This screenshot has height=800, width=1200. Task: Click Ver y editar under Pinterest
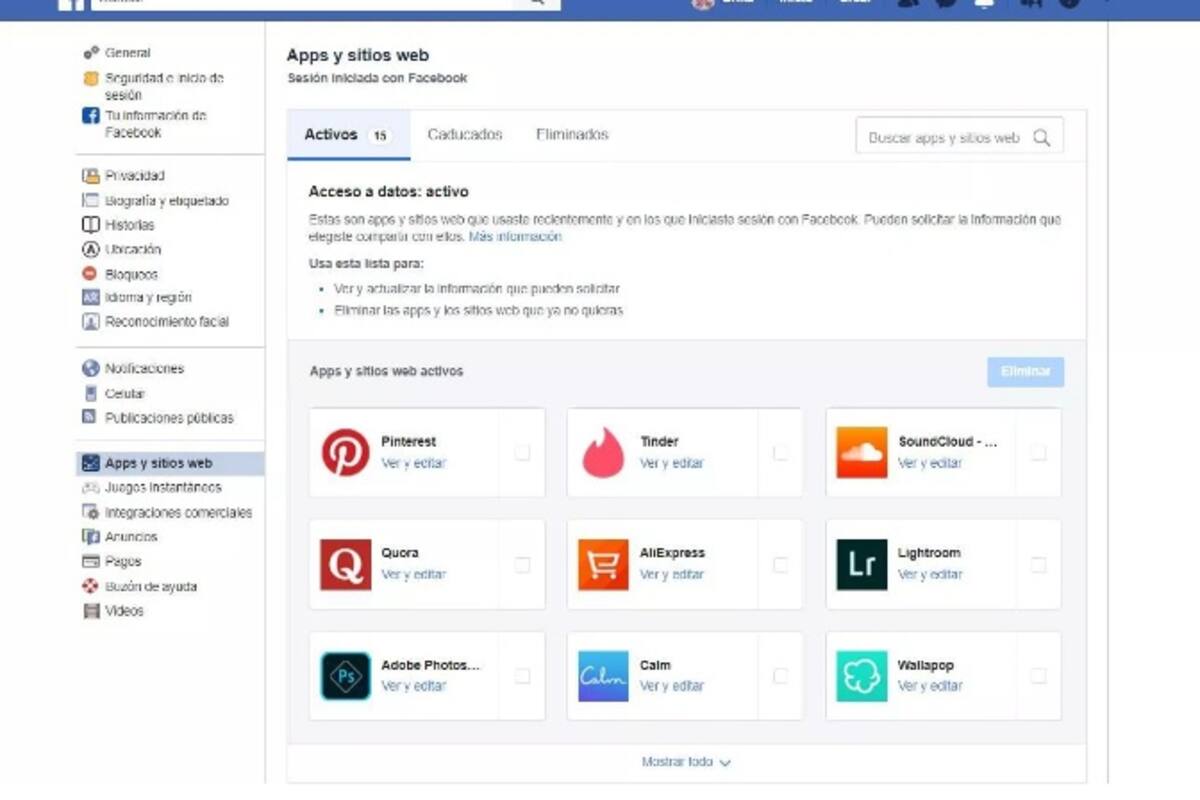(413, 464)
